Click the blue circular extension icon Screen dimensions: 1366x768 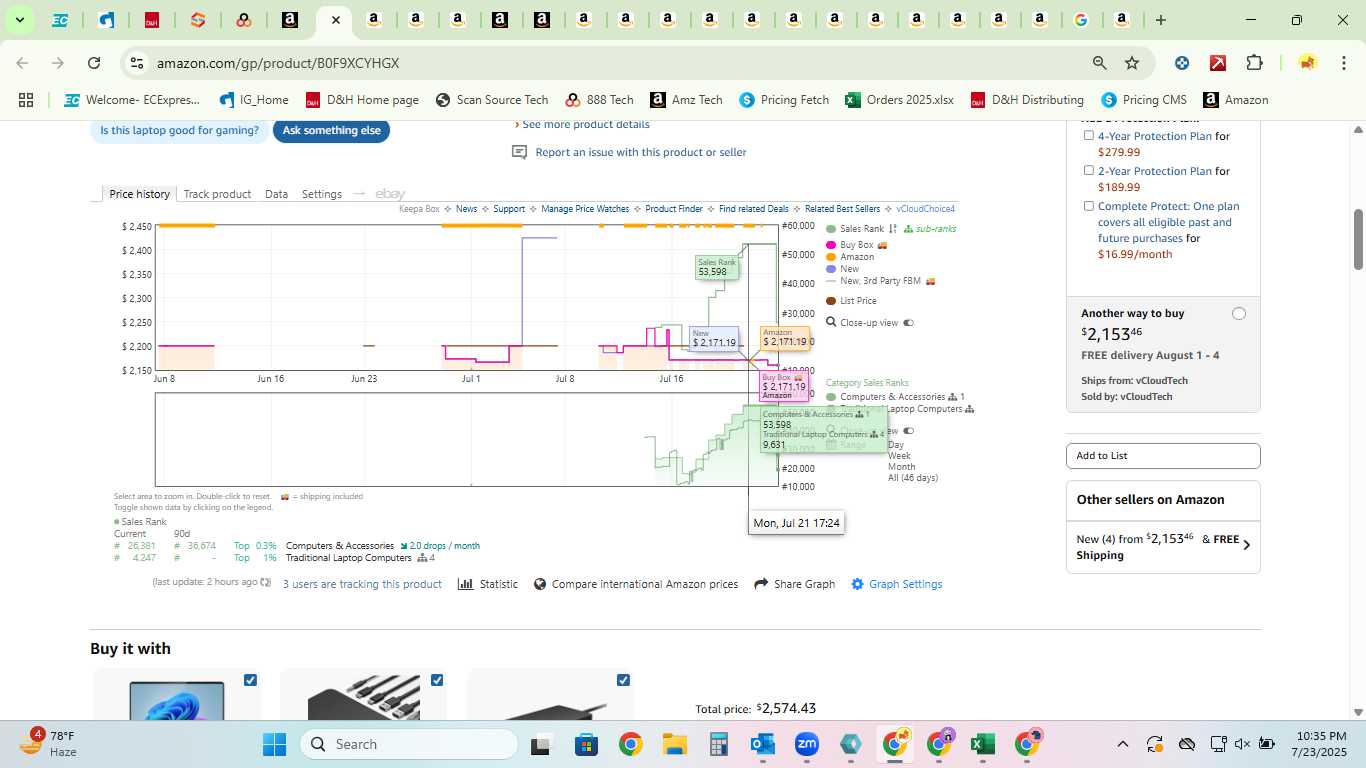[x=1182, y=63]
